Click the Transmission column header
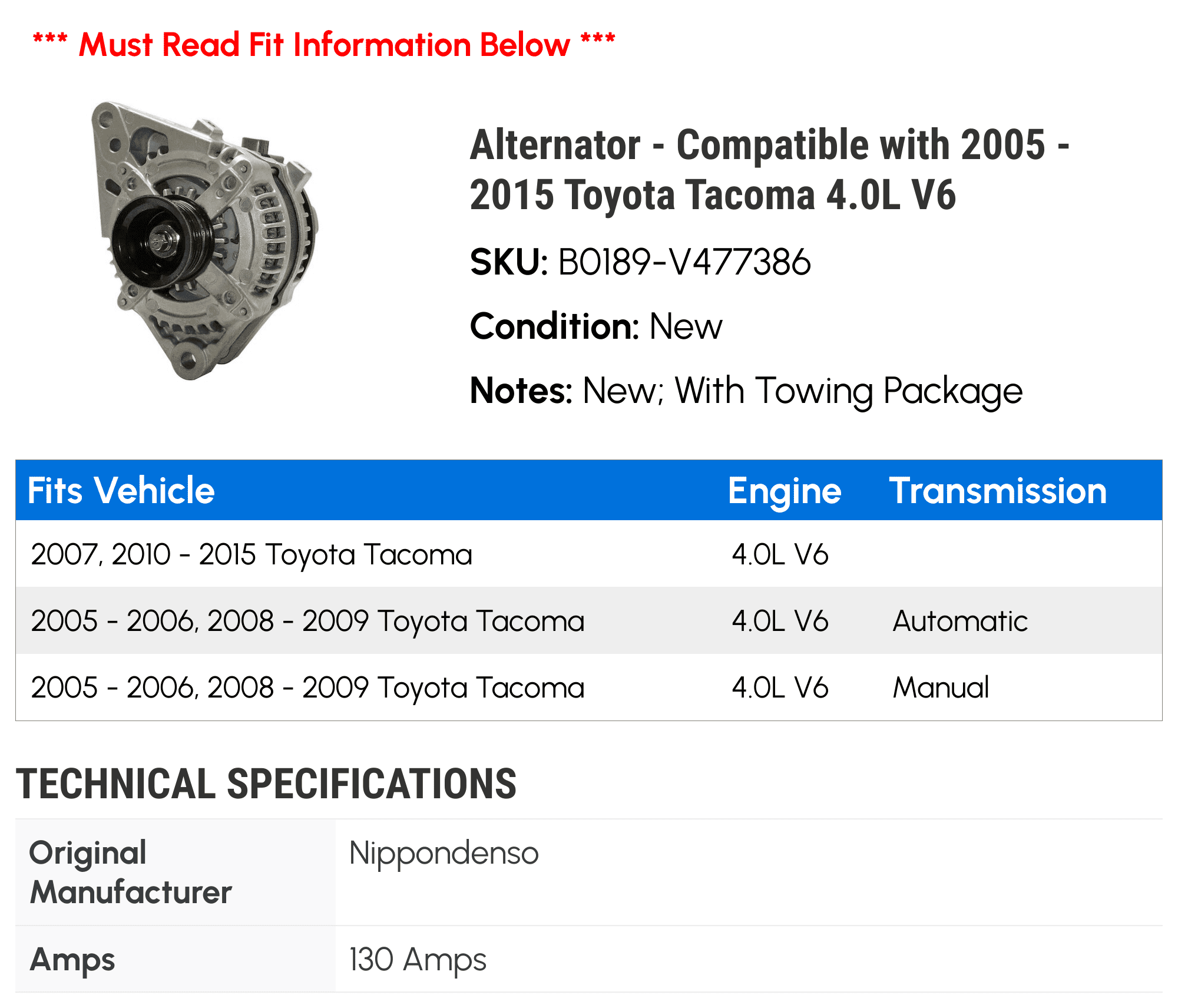Screen dimensions: 1178x1008 click(x=998, y=491)
